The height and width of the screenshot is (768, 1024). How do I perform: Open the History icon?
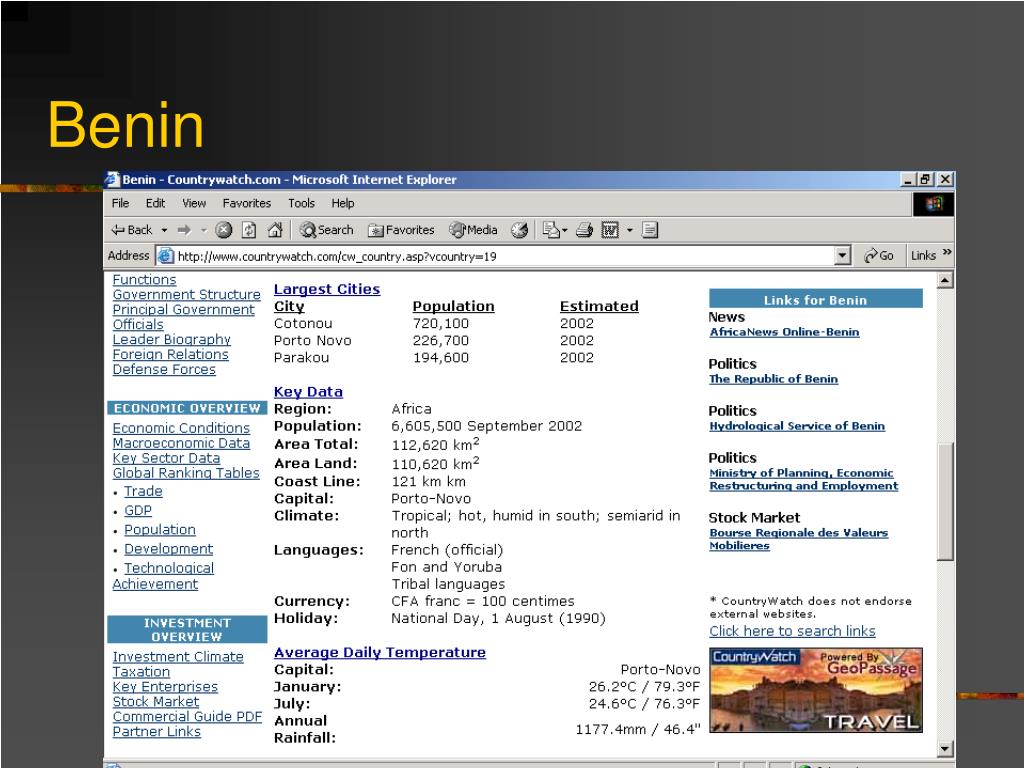coord(519,230)
